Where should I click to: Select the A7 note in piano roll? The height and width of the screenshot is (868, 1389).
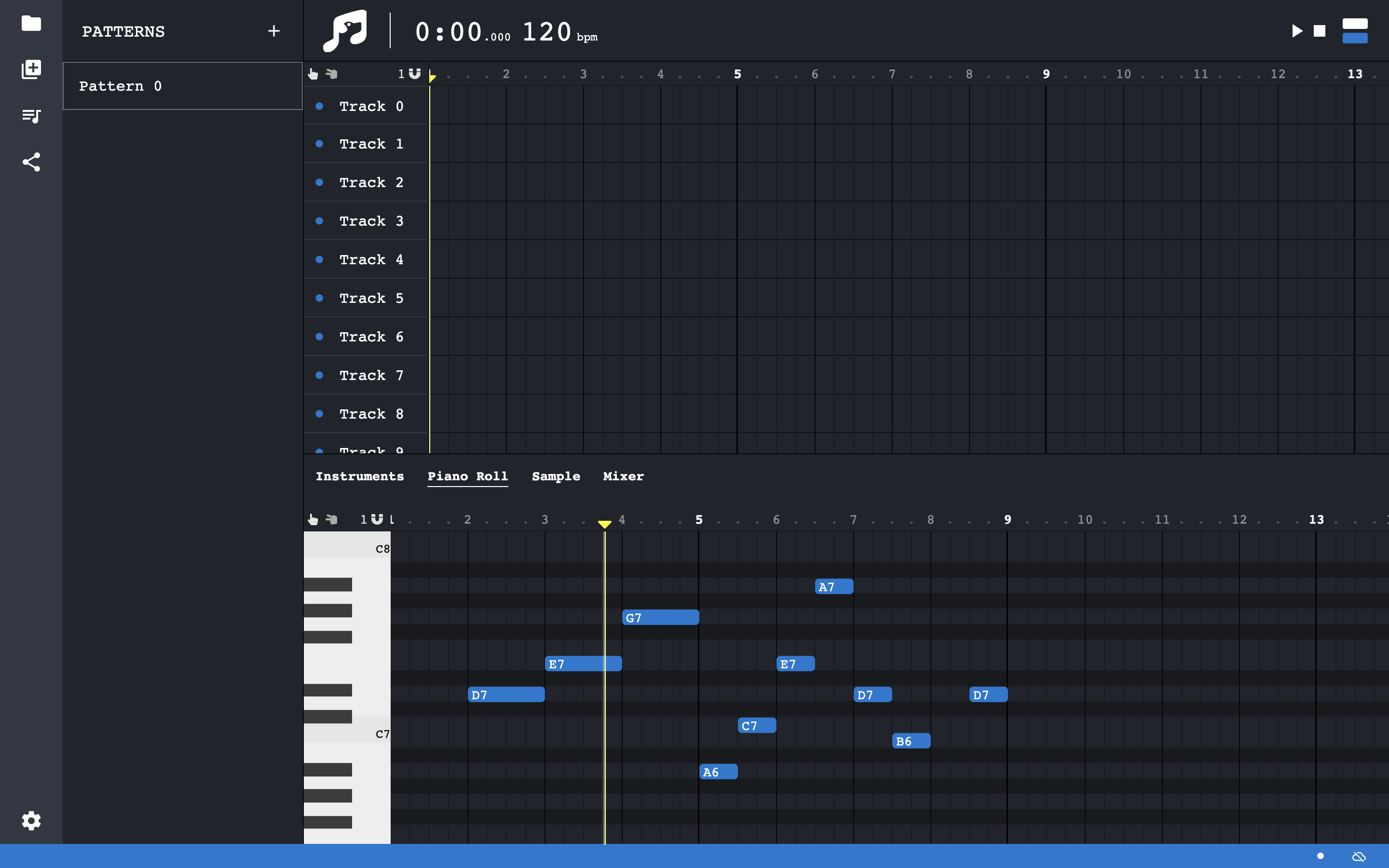click(834, 587)
